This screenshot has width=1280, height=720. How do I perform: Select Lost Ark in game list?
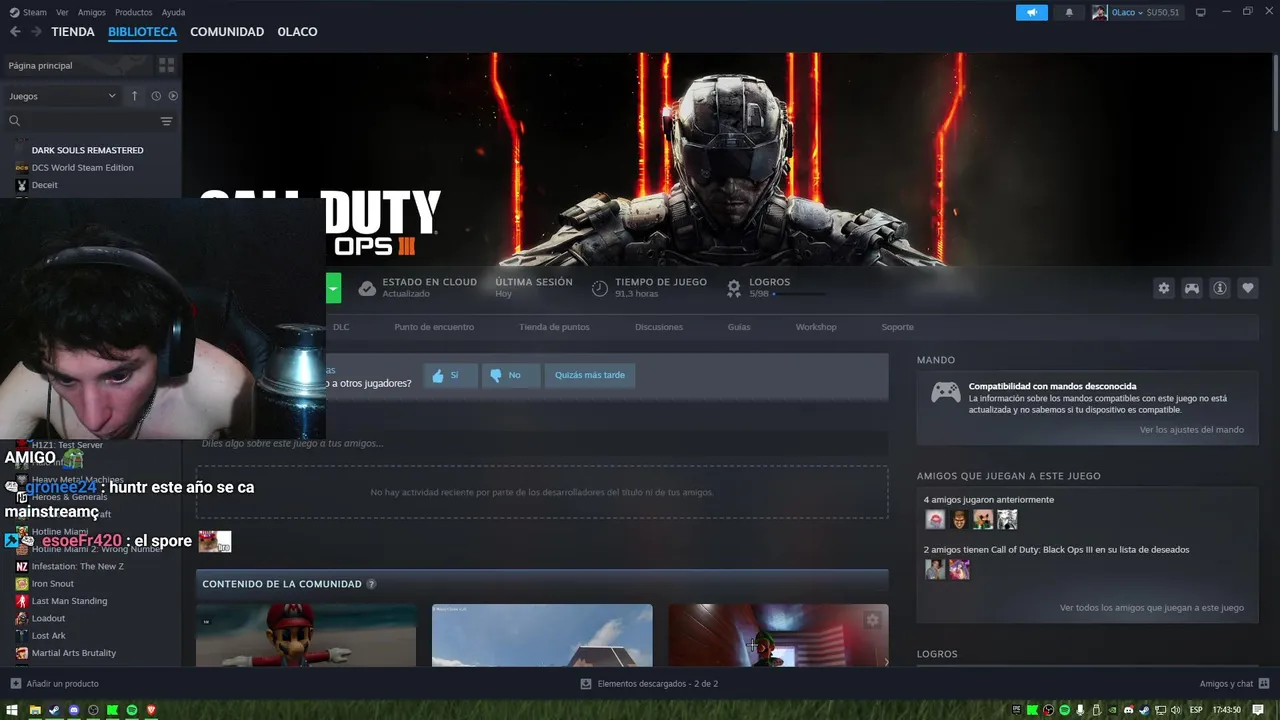point(48,636)
